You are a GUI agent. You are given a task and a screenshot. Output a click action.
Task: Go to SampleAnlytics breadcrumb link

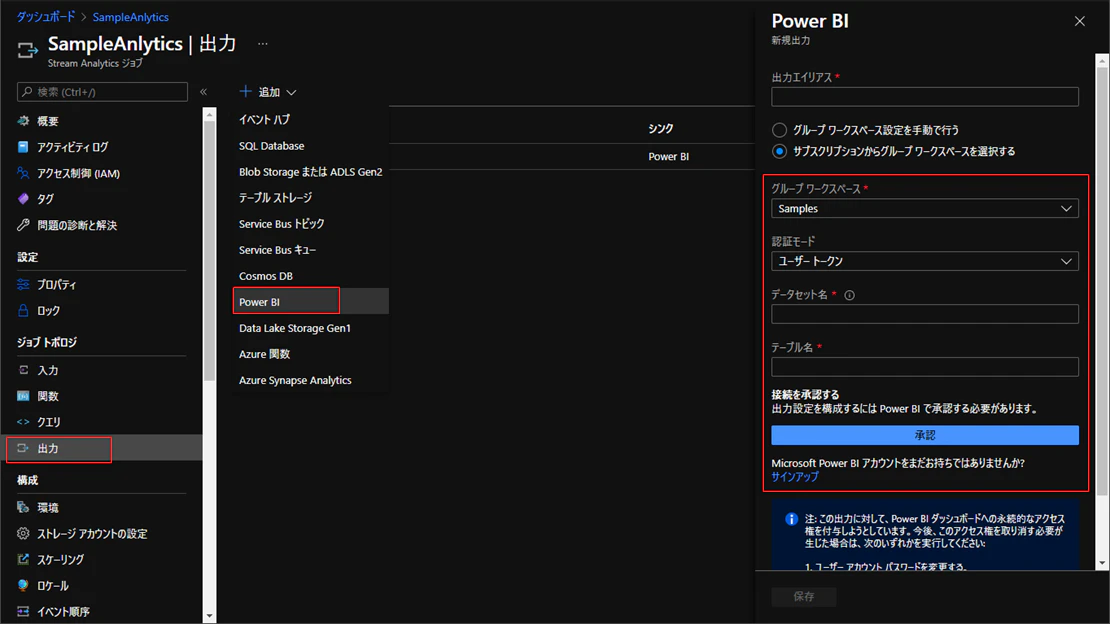pos(130,17)
